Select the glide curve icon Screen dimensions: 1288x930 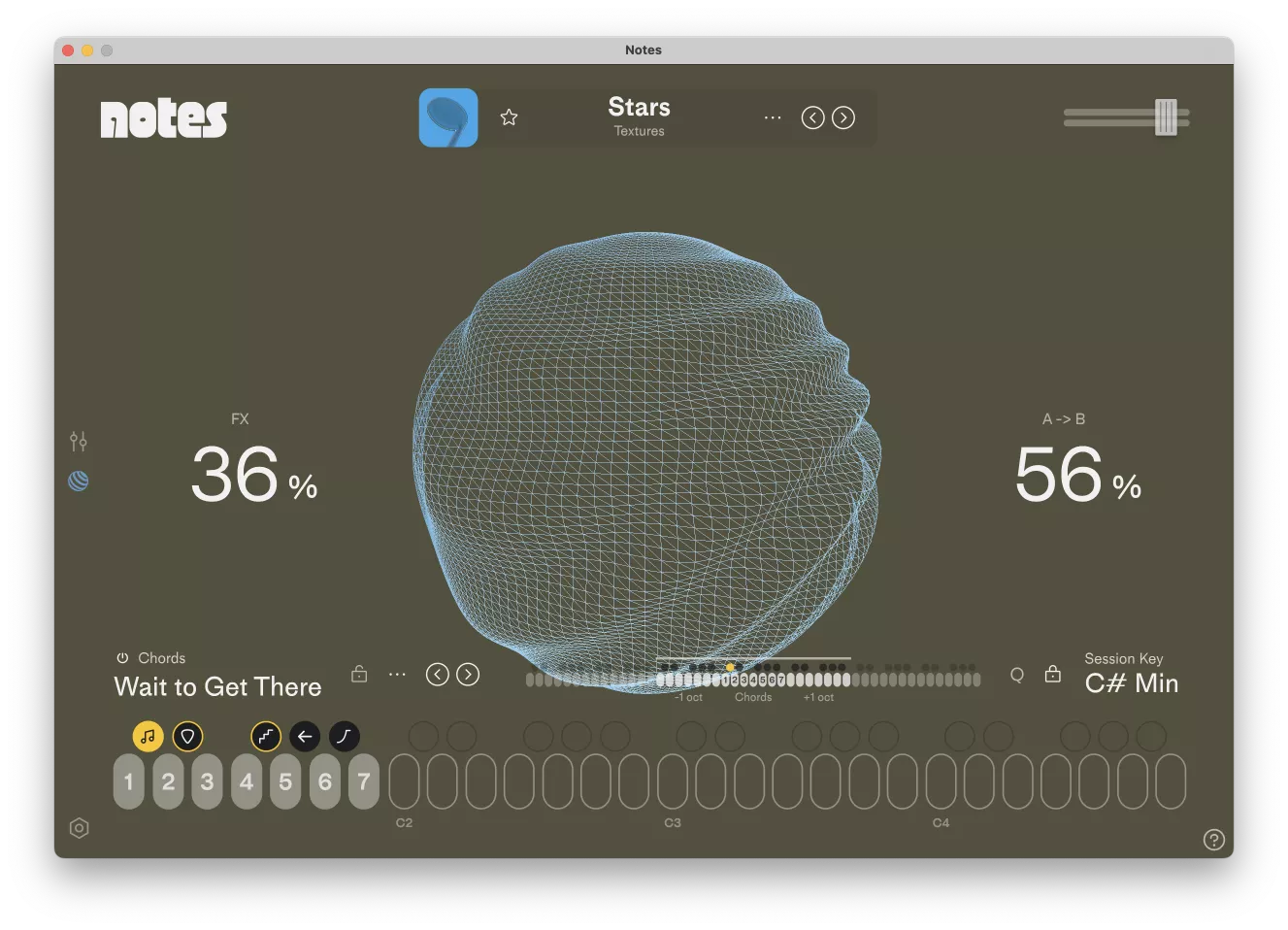pyautogui.click(x=344, y=736)
